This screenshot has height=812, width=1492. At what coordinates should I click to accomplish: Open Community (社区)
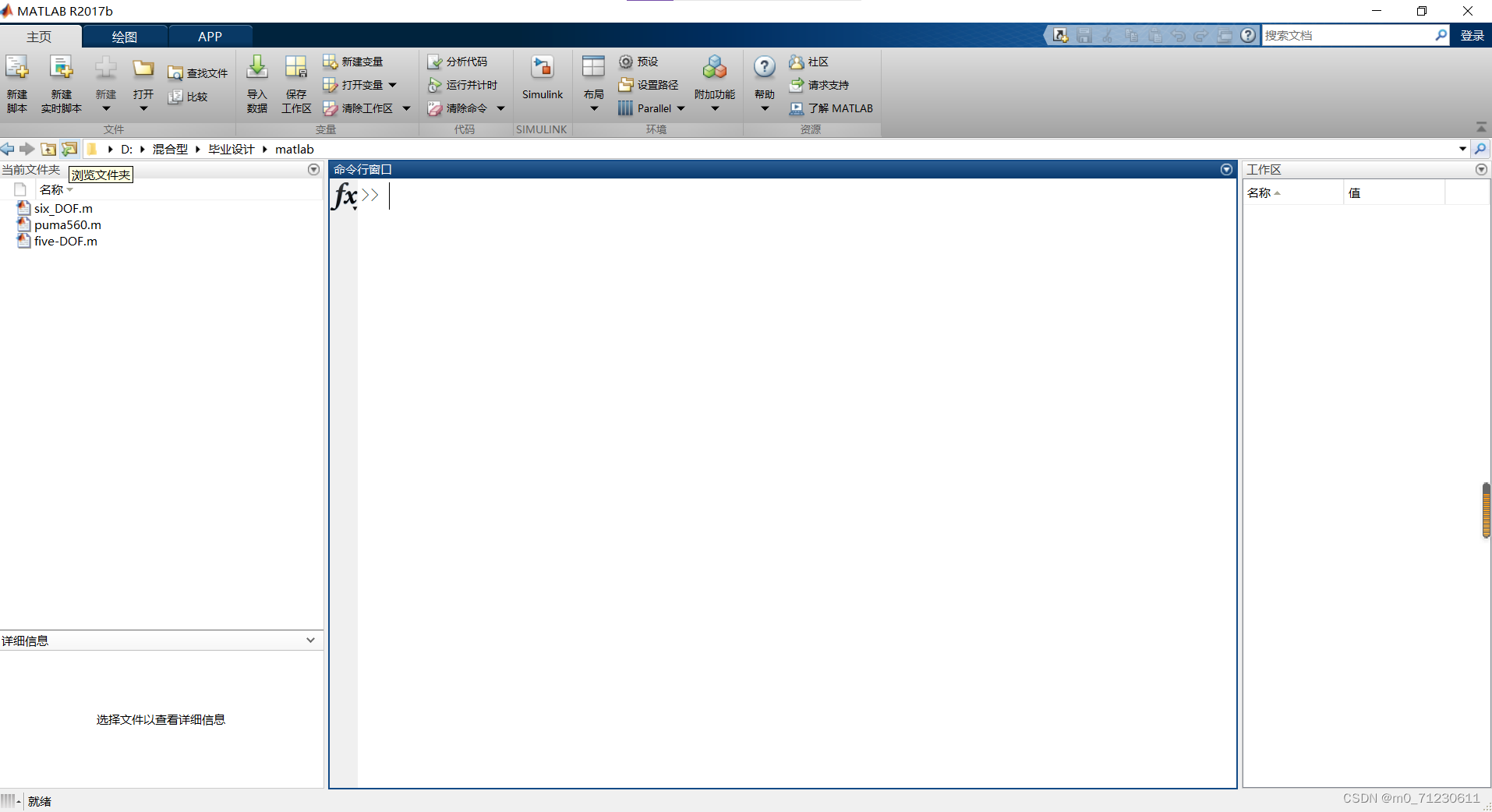(x=808, y=62)
